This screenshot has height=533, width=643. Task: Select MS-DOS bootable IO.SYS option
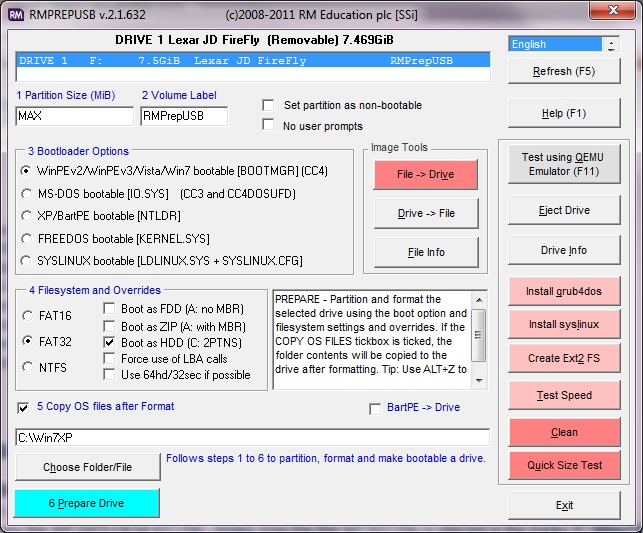pos(26,194)
